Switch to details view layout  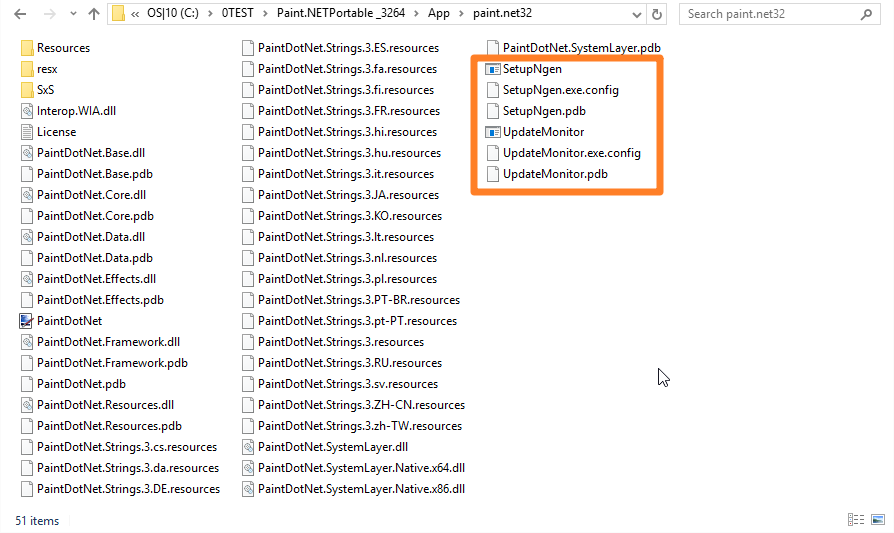point(856,519)
